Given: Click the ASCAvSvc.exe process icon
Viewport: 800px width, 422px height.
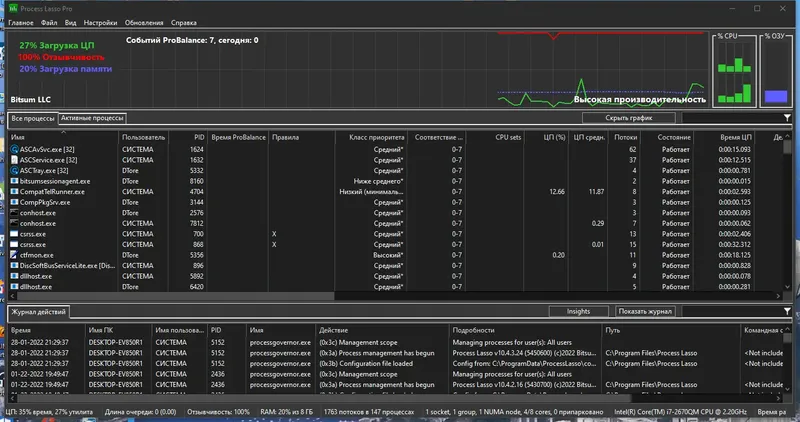Looking at the screenshot, I should (14, 150).
